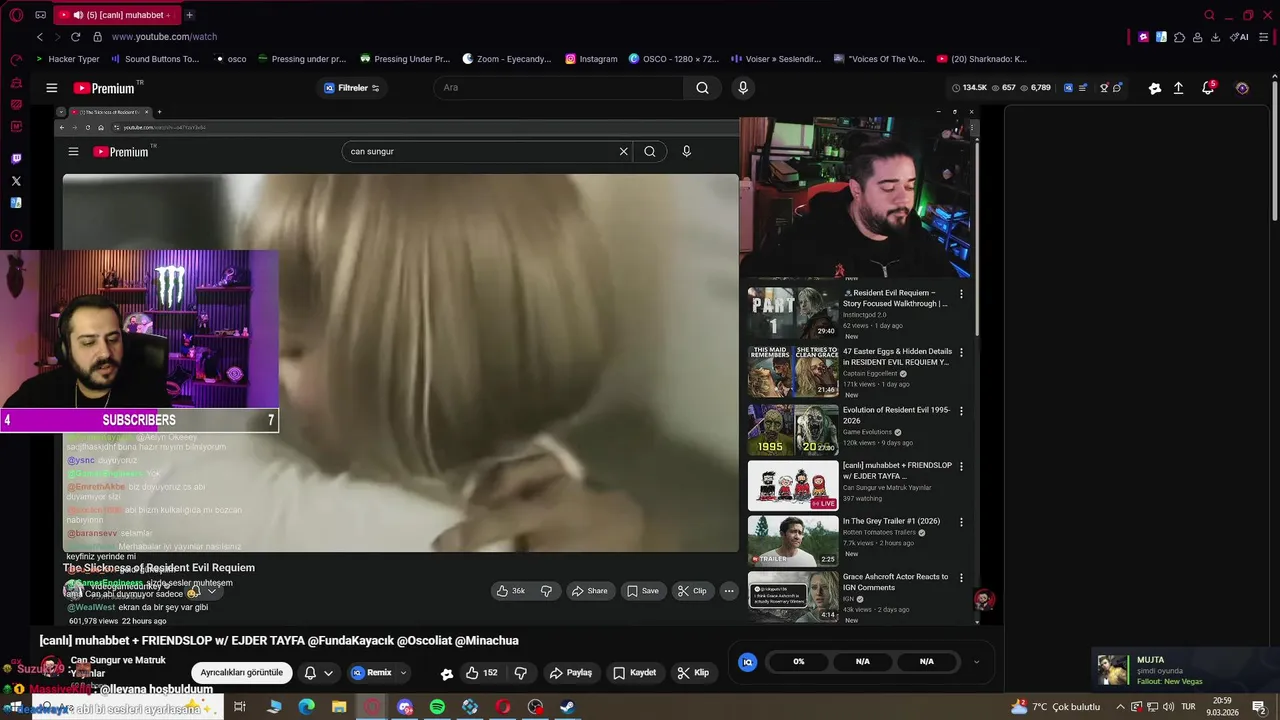Open the '(20) Sharknado' bookmark
This screenshot has width=1280, height=720.
click(x=982, y=59)
